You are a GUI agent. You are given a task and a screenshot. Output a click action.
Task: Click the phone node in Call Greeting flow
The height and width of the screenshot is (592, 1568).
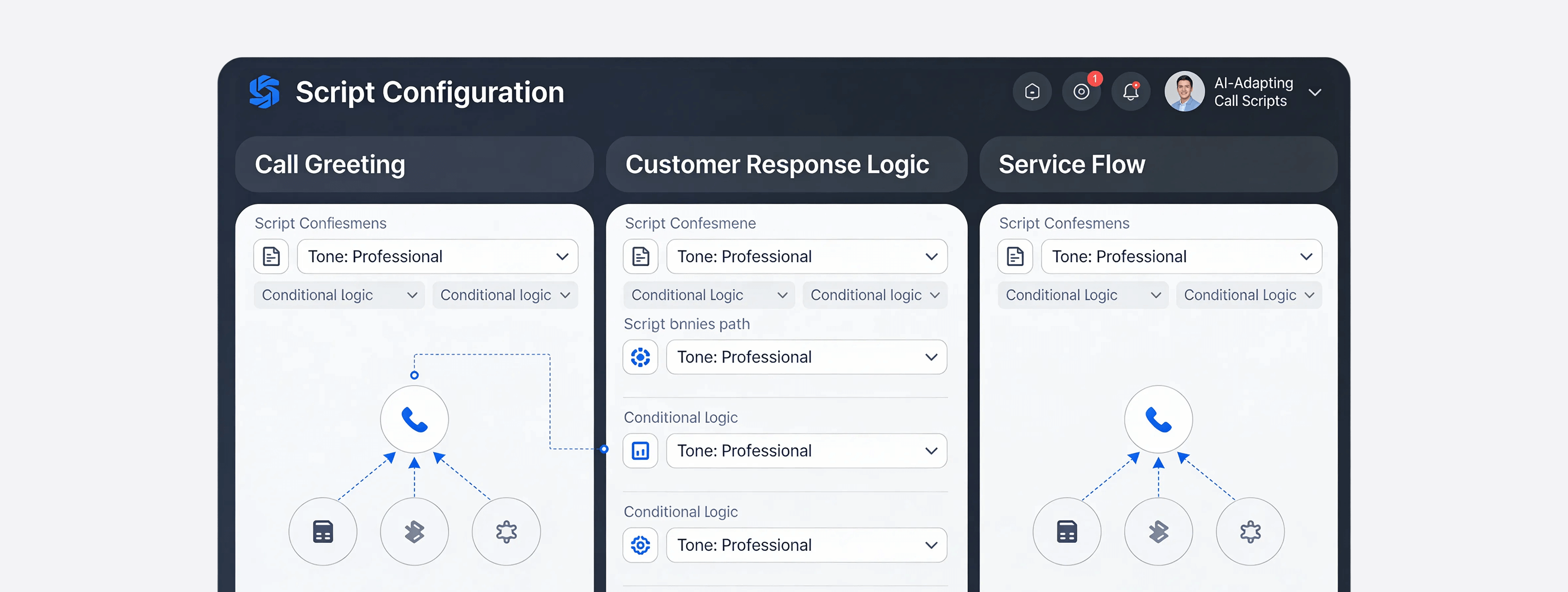(x=414, y=420)
